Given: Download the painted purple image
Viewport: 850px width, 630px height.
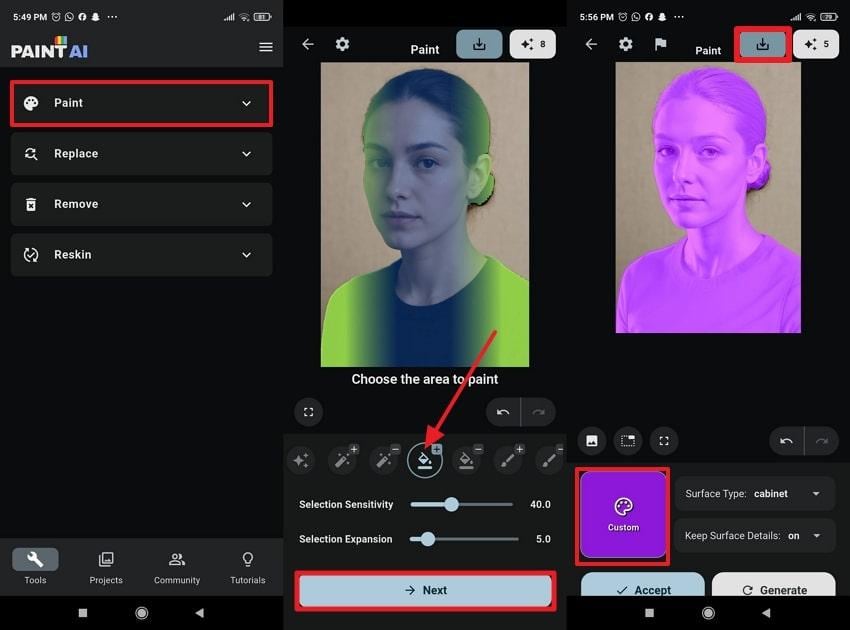Looking at the screenshot, I should tap(763, 44).
